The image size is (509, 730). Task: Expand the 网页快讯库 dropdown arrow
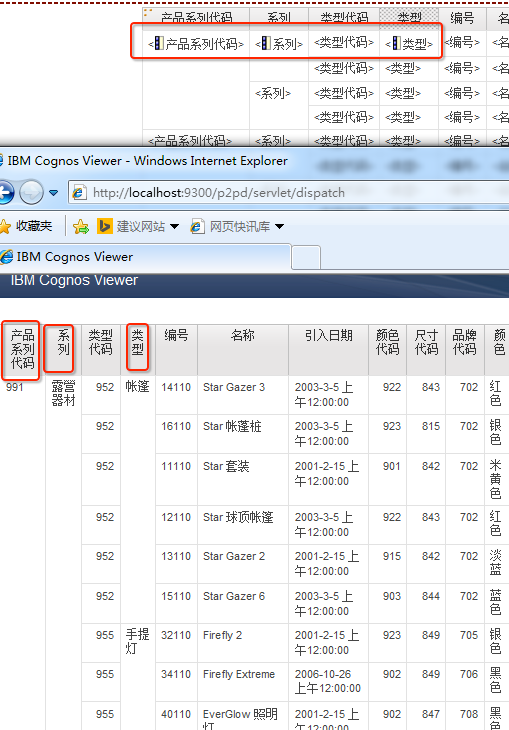click(x=279, y=227)
